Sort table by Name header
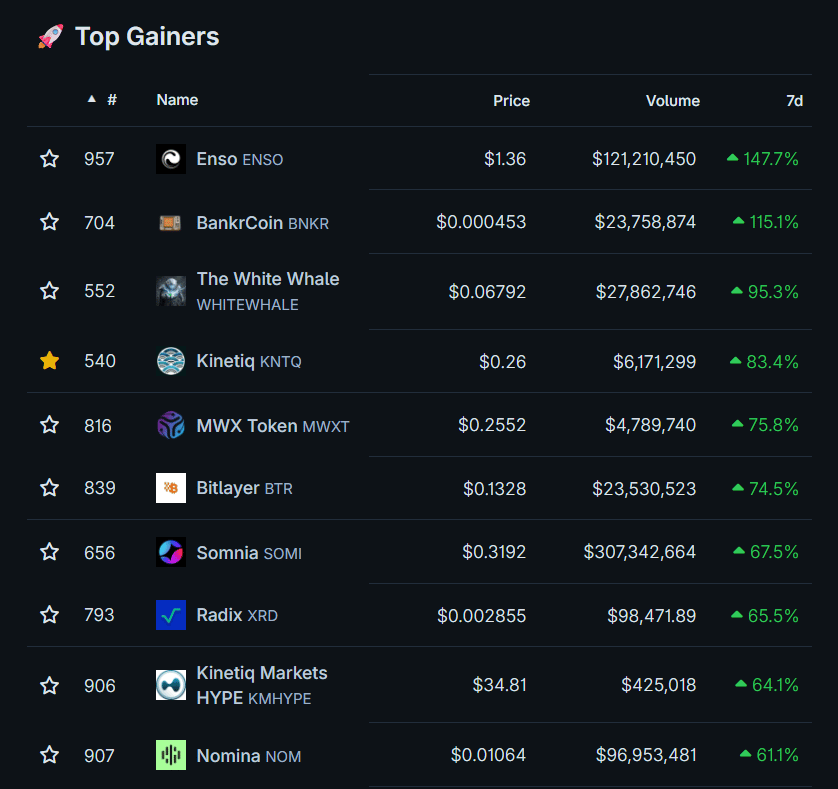 (x=177, y=100)
